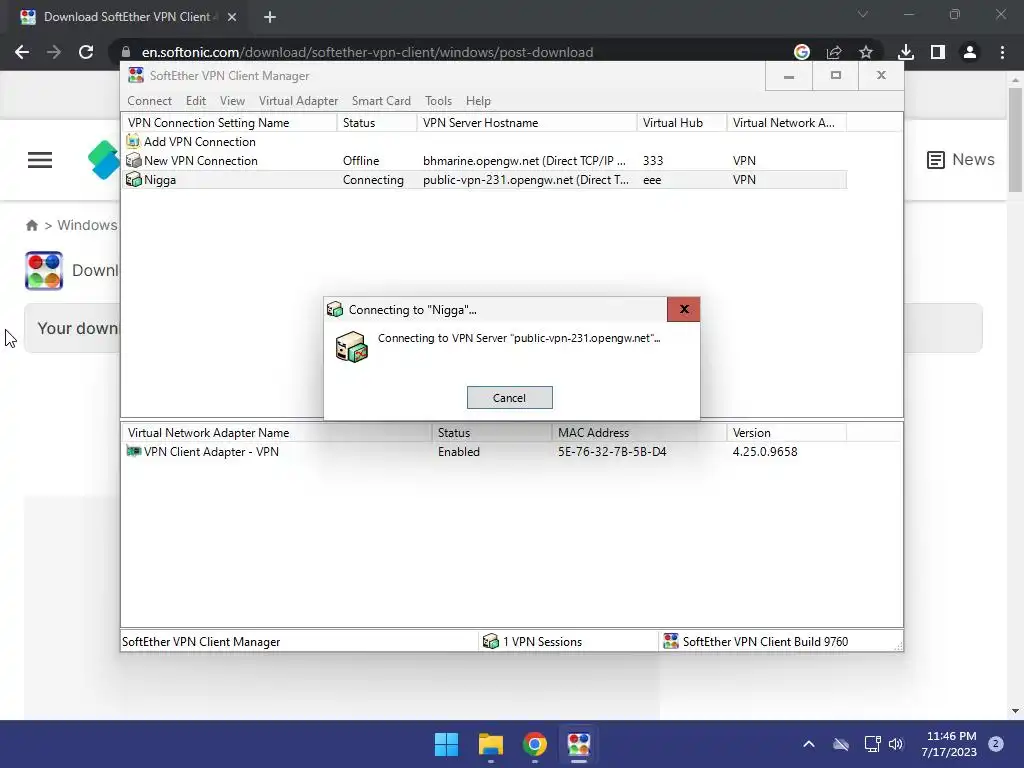Open the Connect menu

tap(149, 101)
